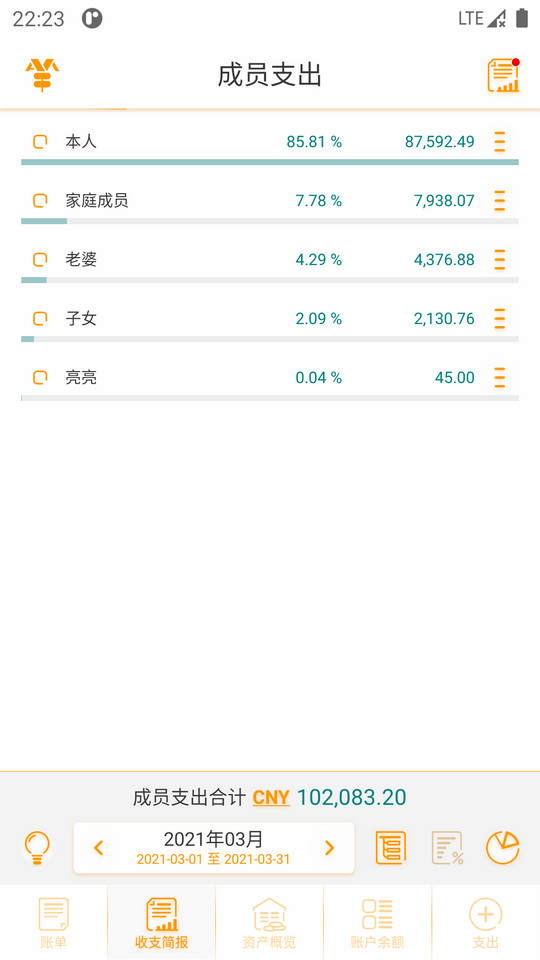Open the menu icon for 亮亮 row

tap(500, 377)
